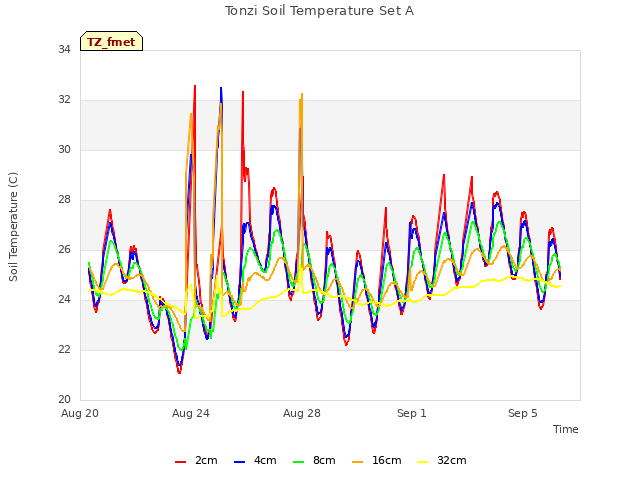
Task: Click the Aug 24 x-axis tick label
Action: pyautogui.click(x=191, y=413)
